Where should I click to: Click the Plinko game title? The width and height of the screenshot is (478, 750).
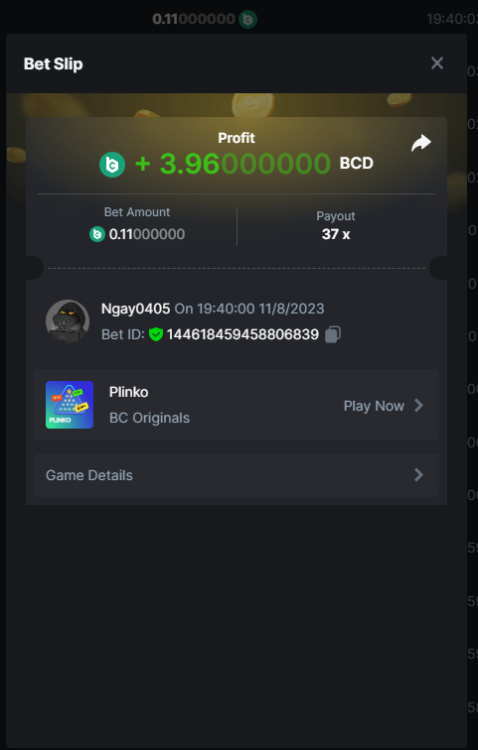129,392
